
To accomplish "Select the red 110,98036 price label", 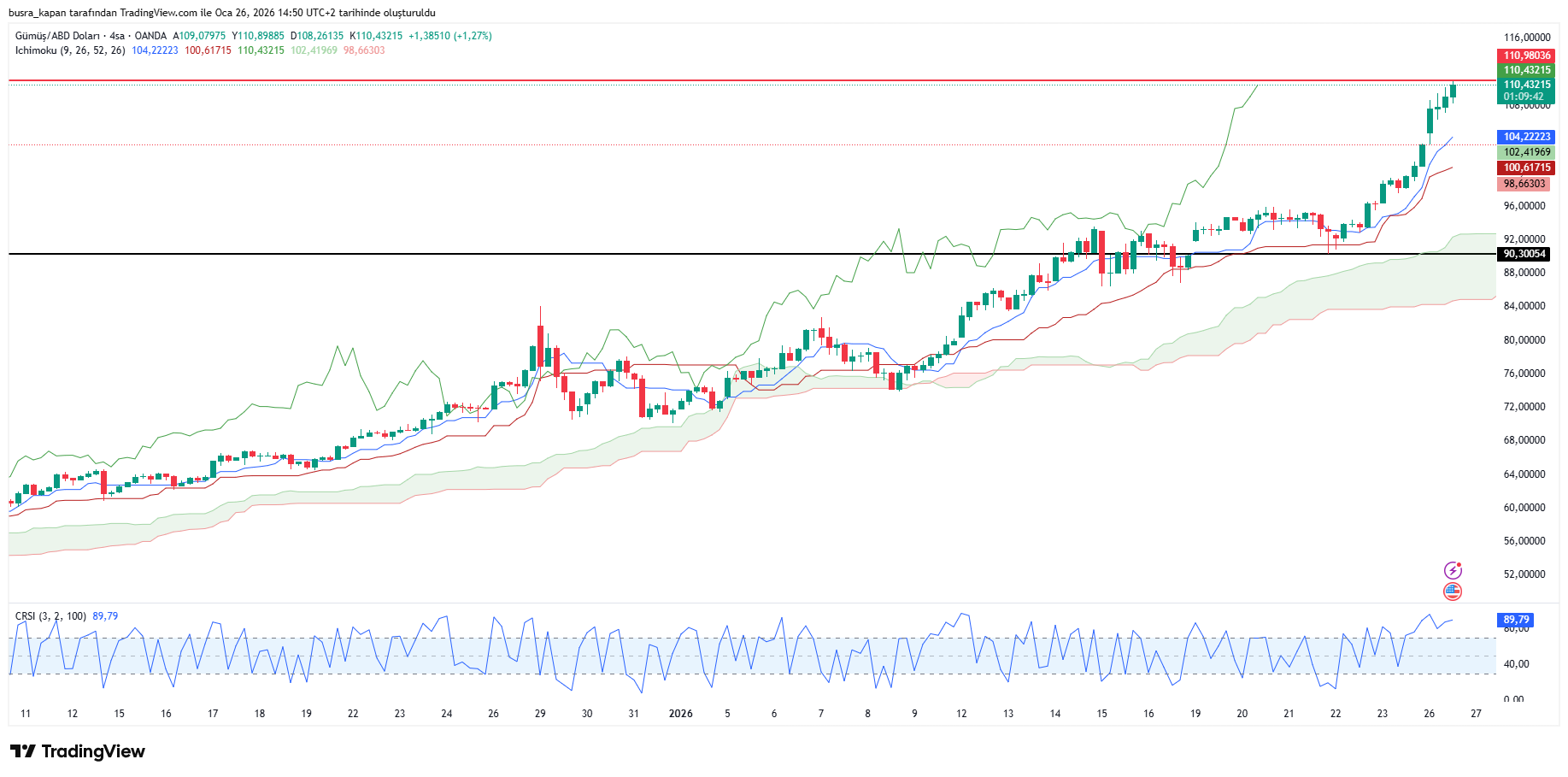I will pos(1526,56).
